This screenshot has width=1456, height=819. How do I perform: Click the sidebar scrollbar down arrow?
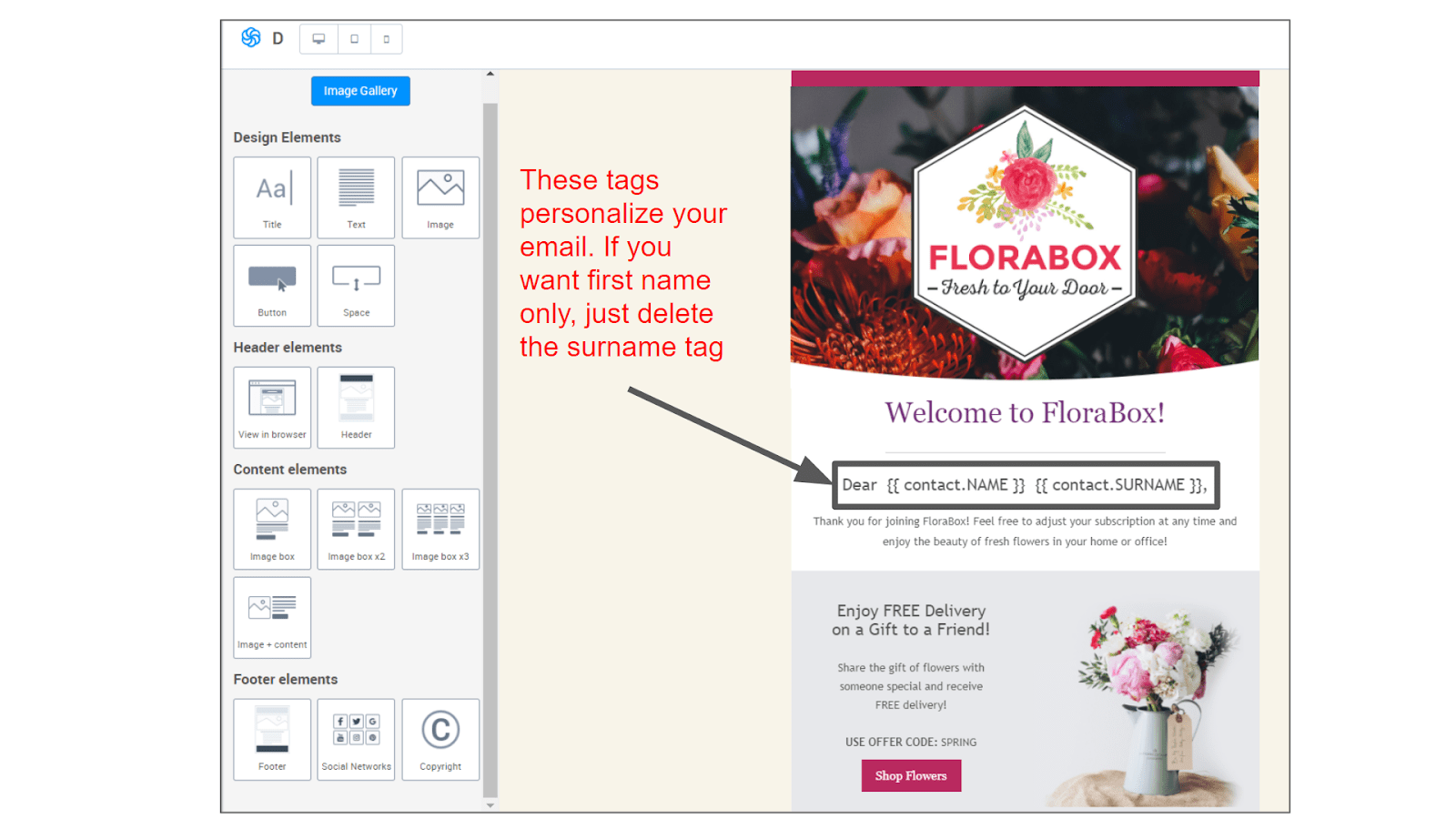[x=490, y=805]
